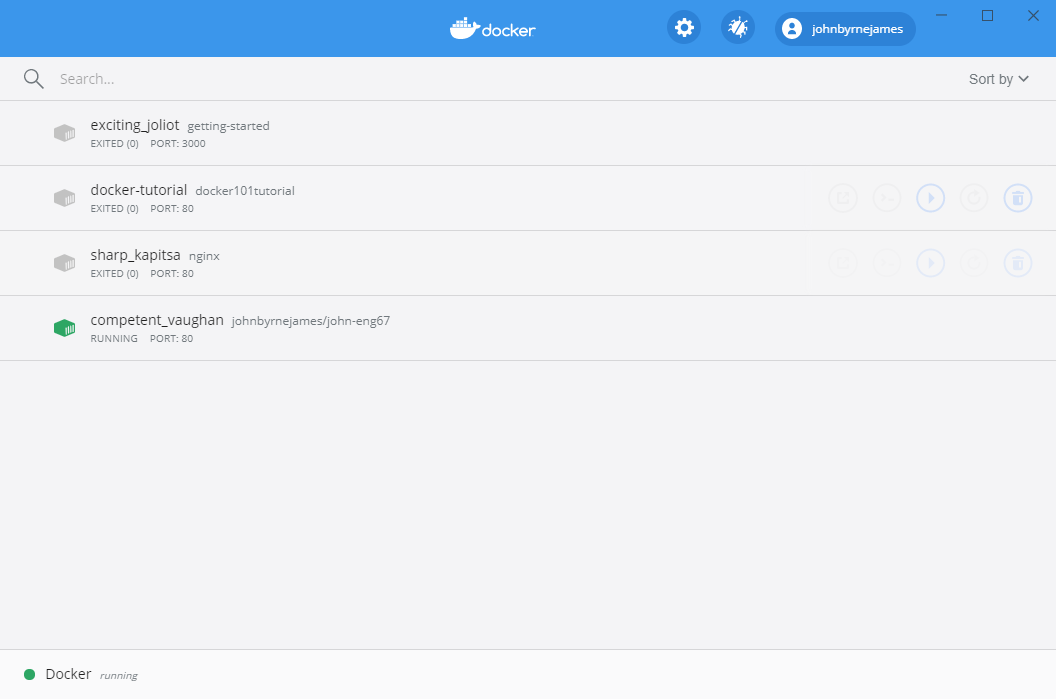Open docker-tutorial in browser icon
Image resolution: width=1056 pixels, height=699 pixels.
843,198
